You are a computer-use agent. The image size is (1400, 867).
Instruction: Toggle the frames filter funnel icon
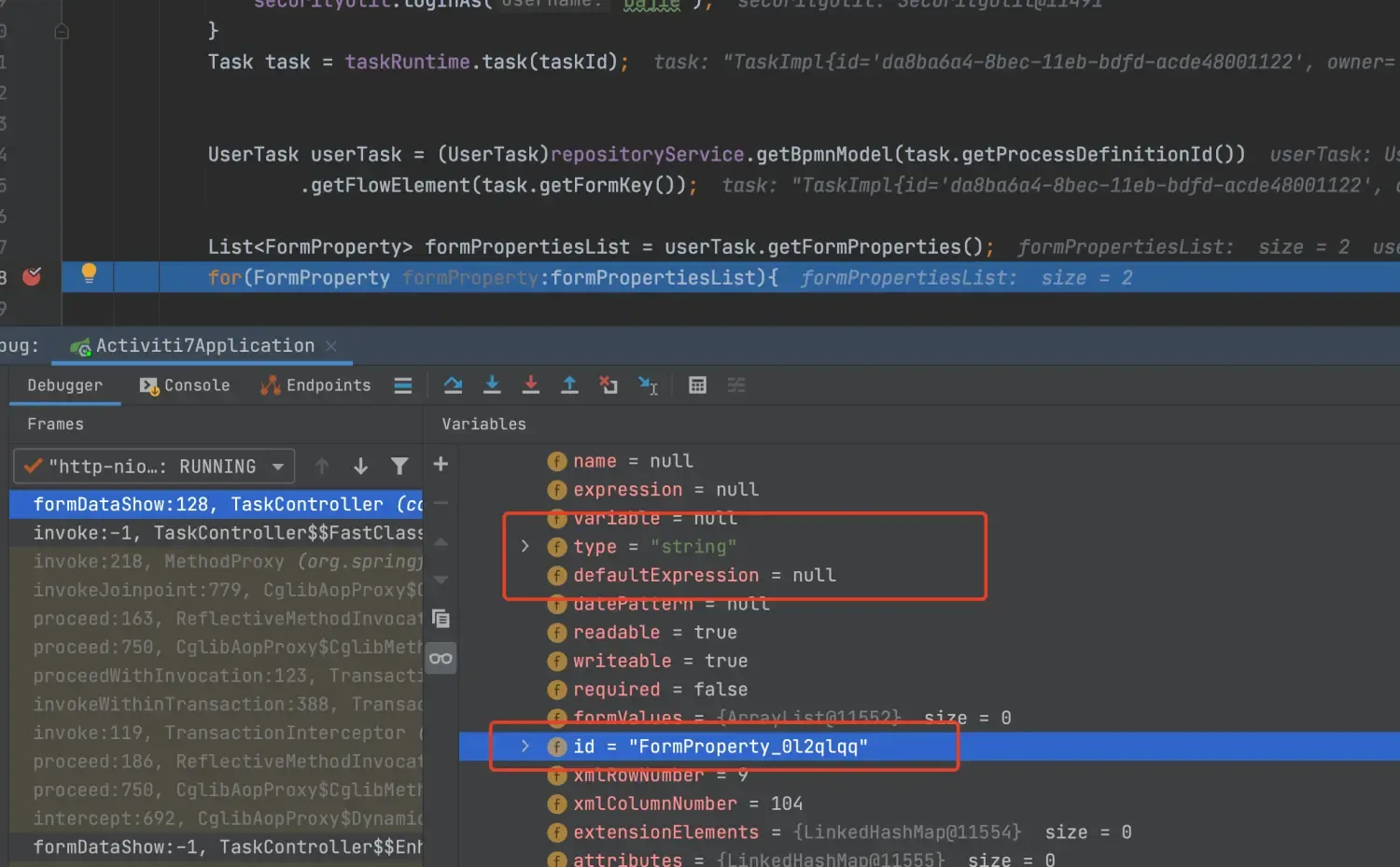click(x=399, y=466)
